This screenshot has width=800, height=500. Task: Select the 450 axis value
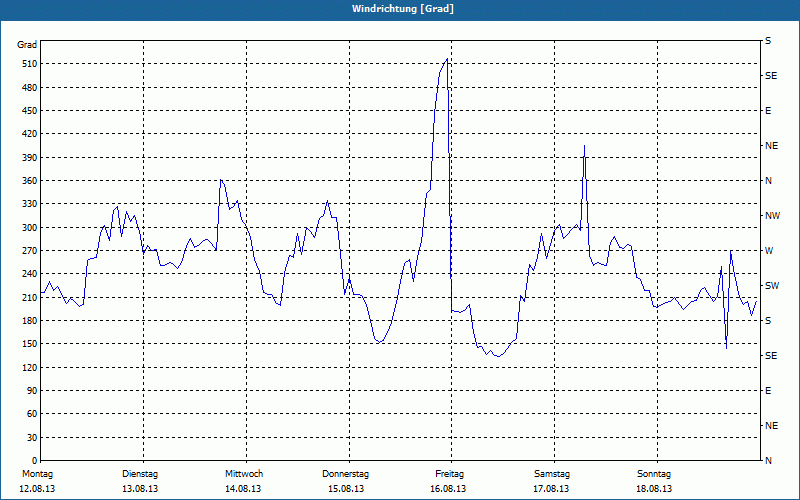[30, 111]
